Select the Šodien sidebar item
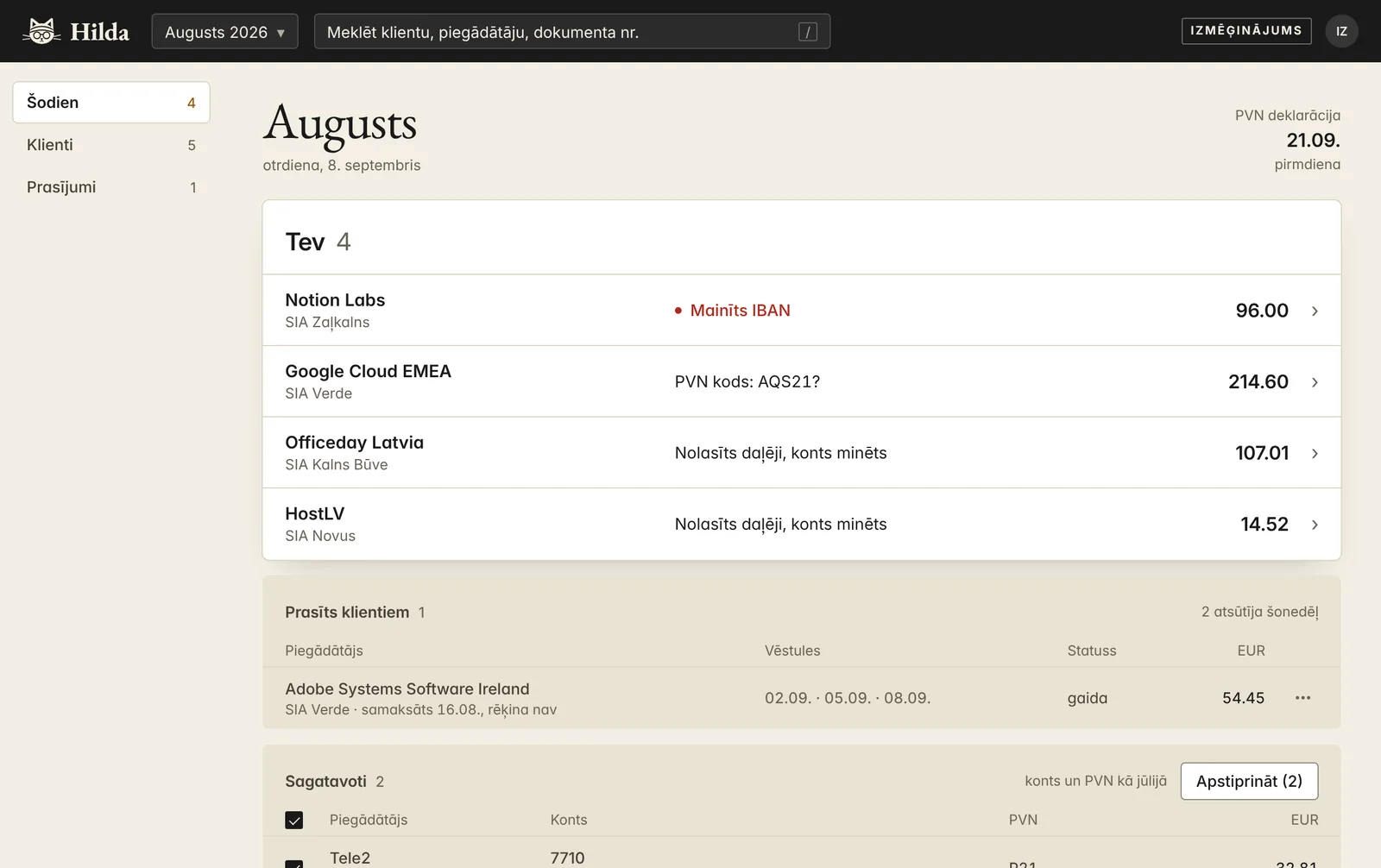The width and height of the screenshot is (1381, 868). coord(111,103)
